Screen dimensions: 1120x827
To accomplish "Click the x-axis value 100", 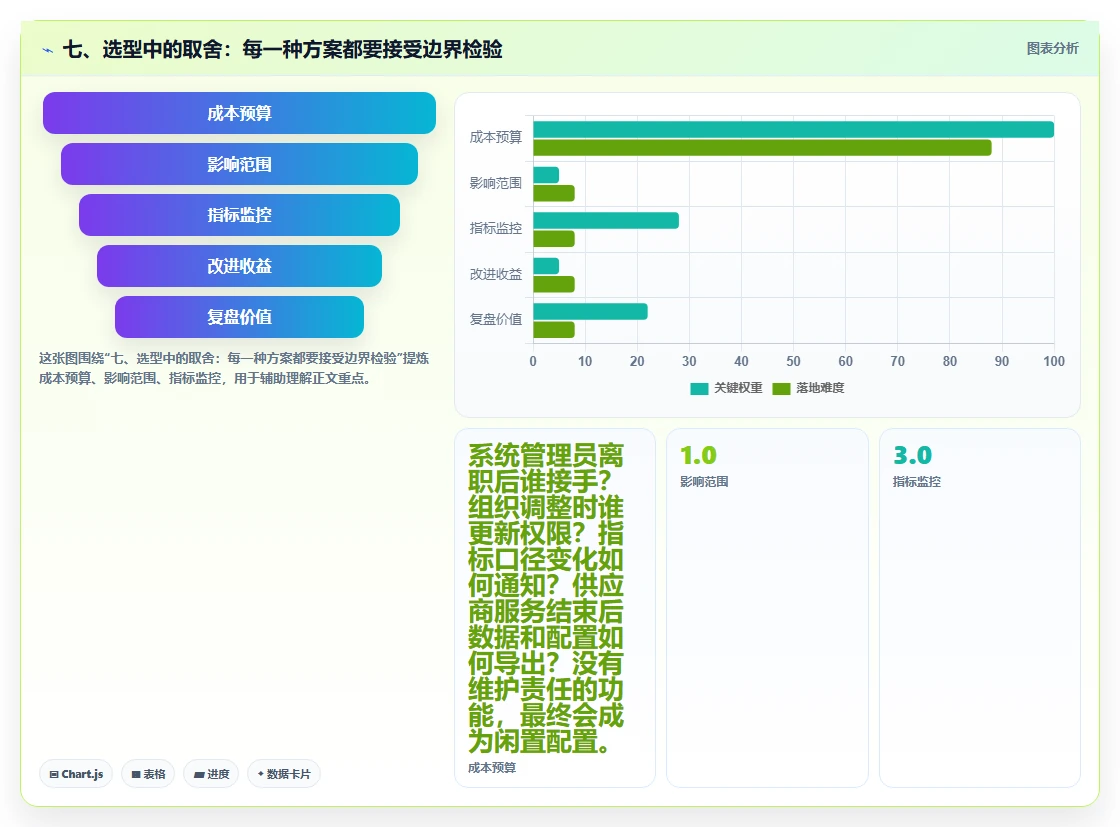I will pyautogui.click(x=1054, y=361).
